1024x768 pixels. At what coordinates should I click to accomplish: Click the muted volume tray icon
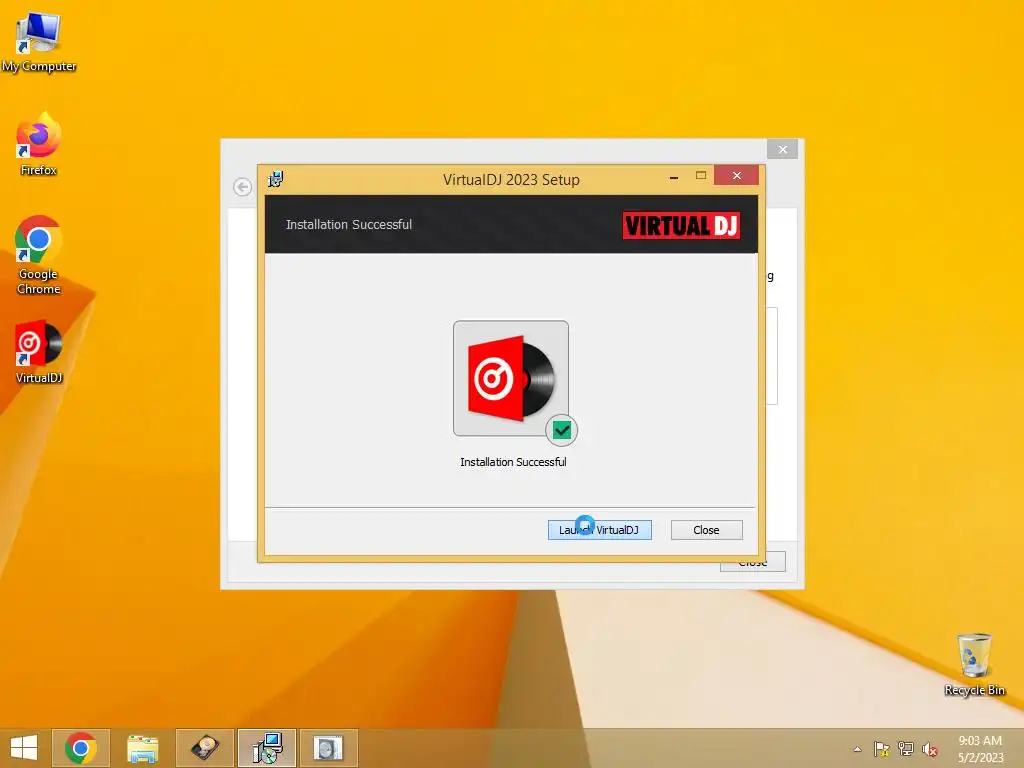tap(929, 748)
